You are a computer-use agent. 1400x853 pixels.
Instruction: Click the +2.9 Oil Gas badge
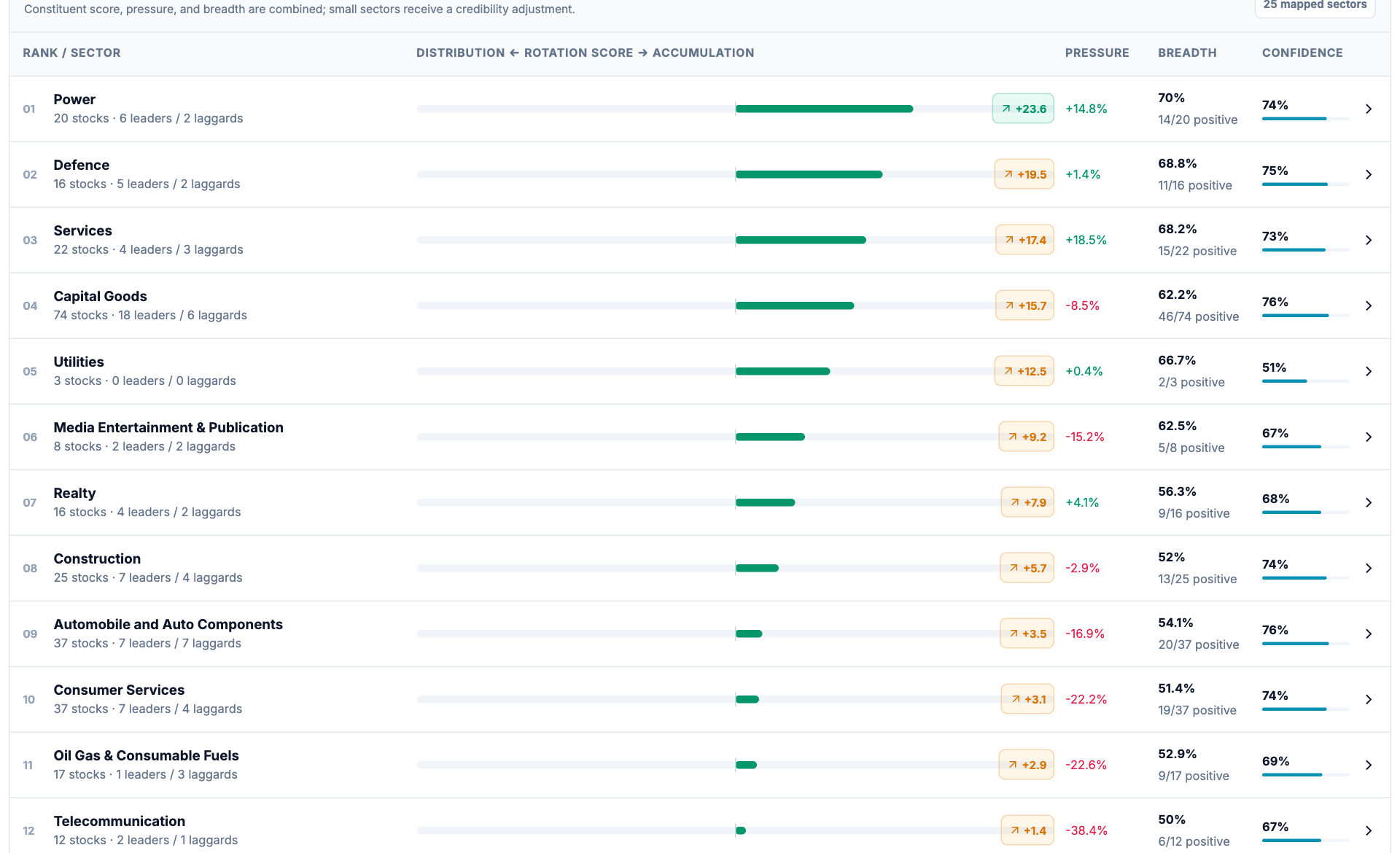(x=1027, y=765)
